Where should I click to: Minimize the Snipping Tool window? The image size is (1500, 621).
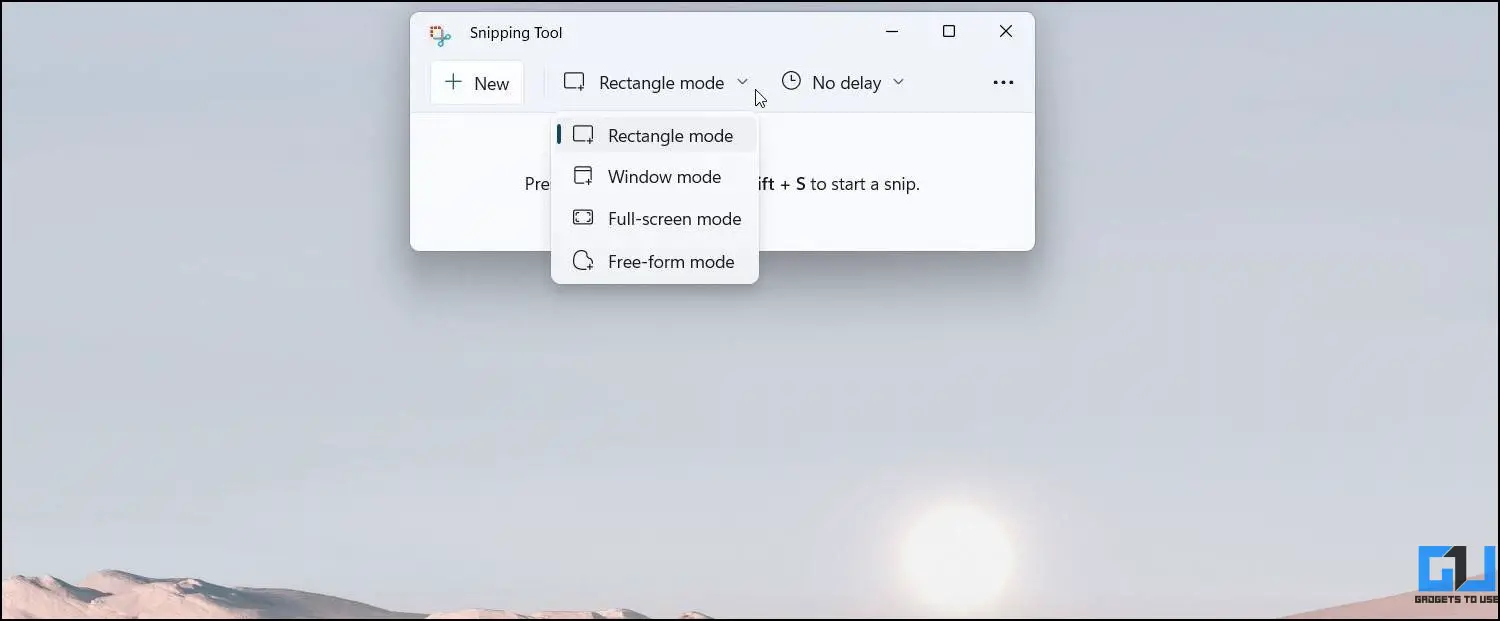[891, 32]
